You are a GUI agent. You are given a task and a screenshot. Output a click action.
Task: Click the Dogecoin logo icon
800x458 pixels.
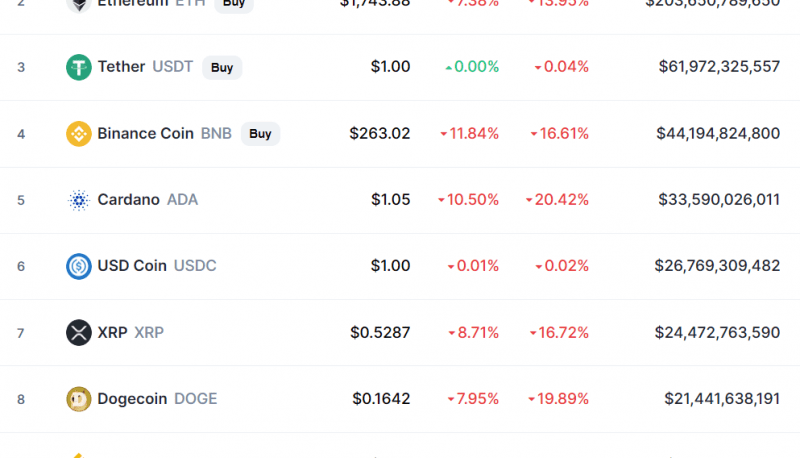click(79, 399)
